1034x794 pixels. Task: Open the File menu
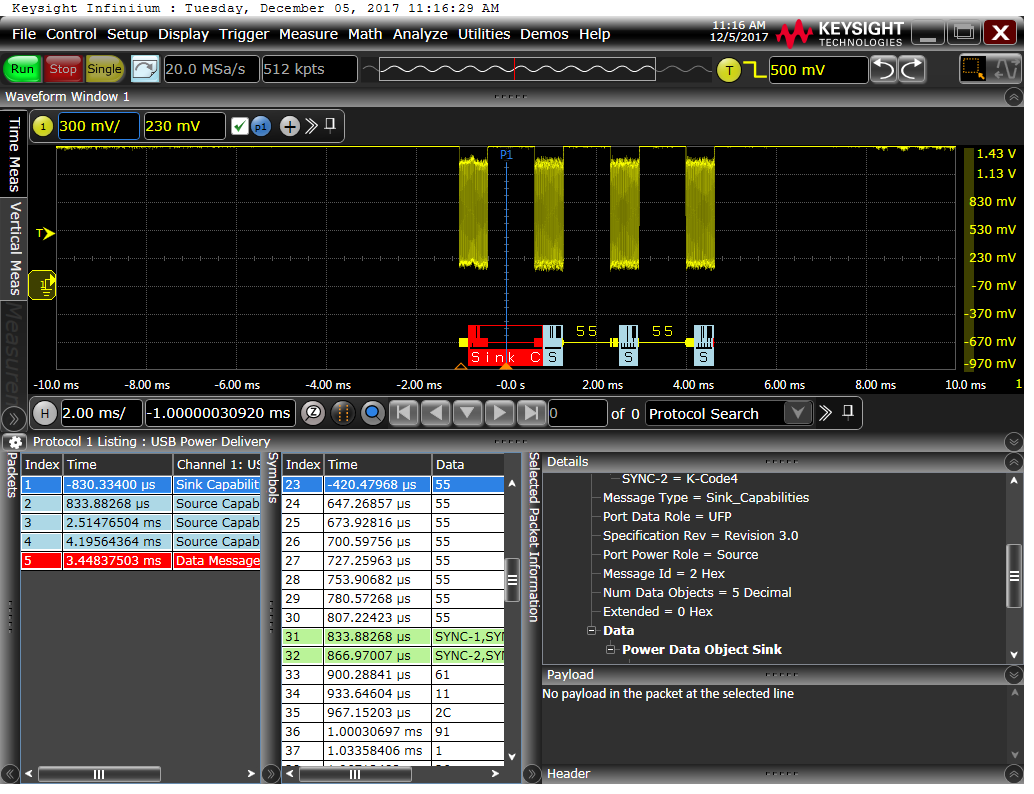click(x=24, y=34)
